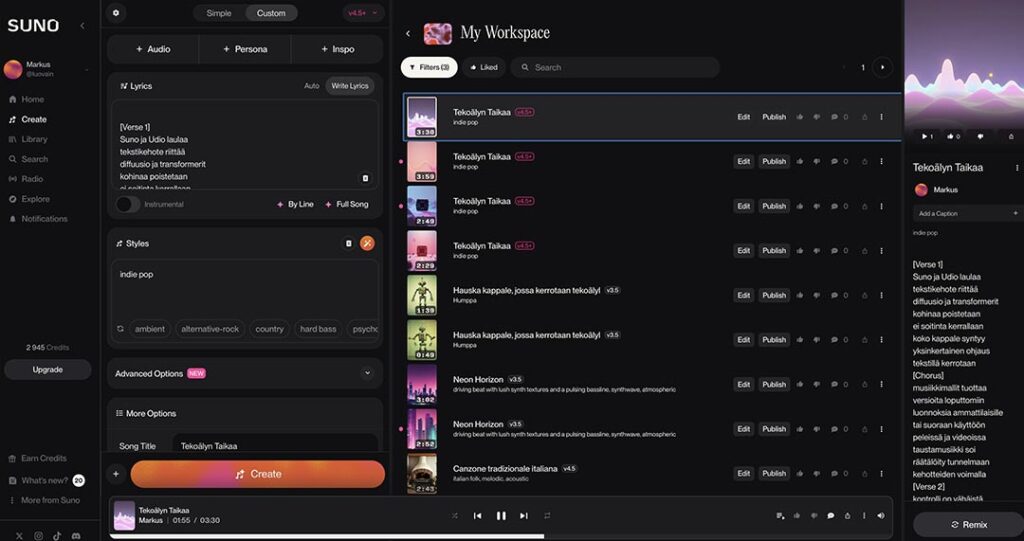
Task: Open the v4.5+ model version dropdown
Action: pos(362,13)
